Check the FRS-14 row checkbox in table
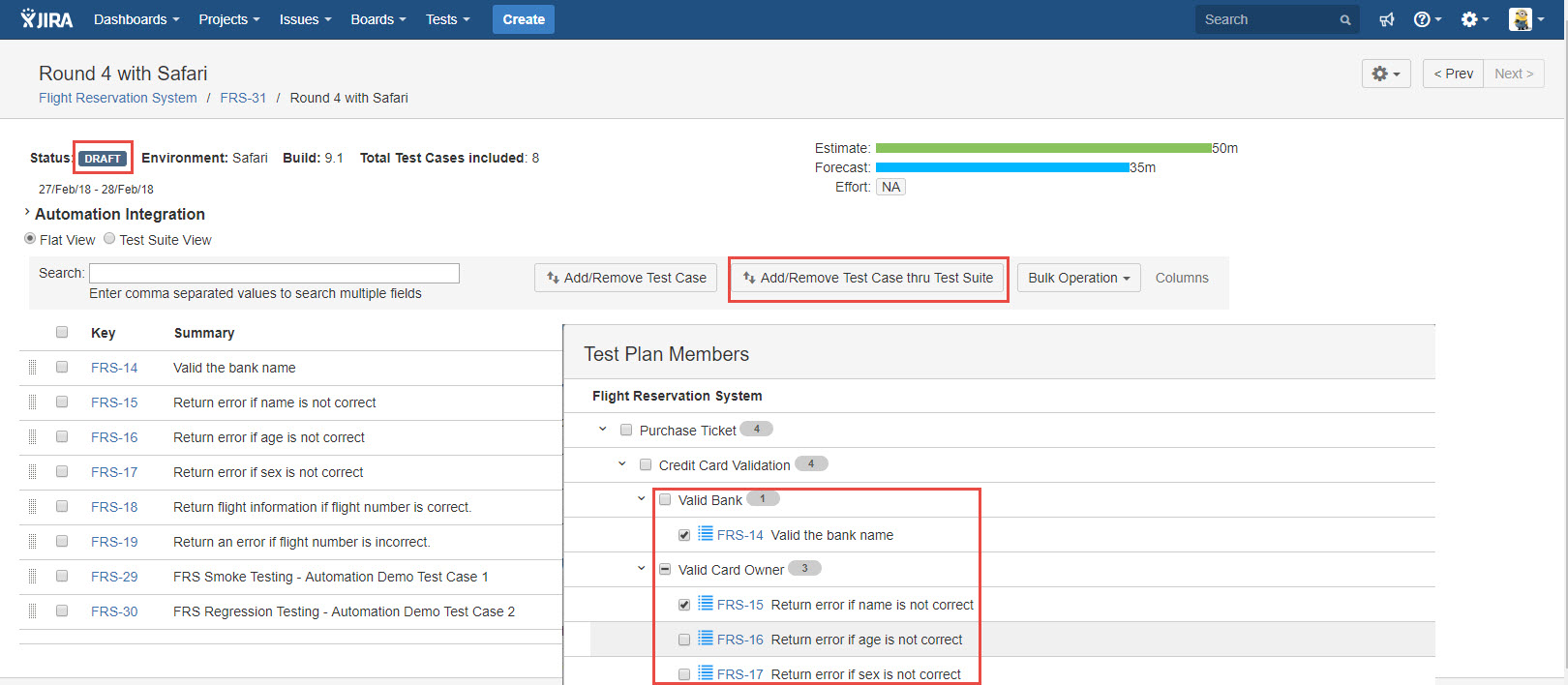1568x685 pixels. pyautogui.click(x=62, y=367)
